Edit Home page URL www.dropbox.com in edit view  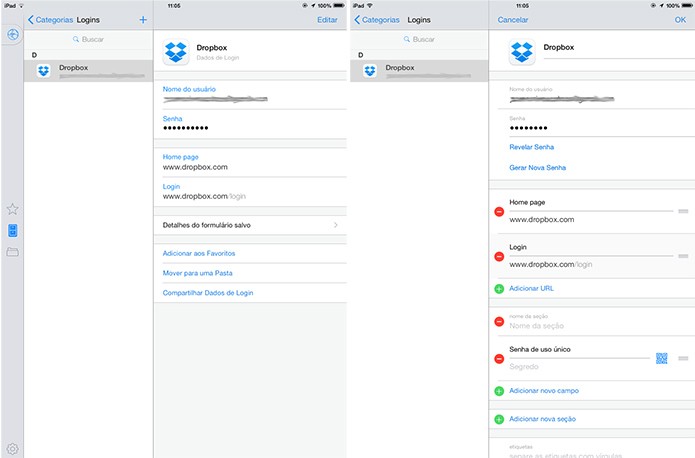pyautogui.click(x=590, y=219)
